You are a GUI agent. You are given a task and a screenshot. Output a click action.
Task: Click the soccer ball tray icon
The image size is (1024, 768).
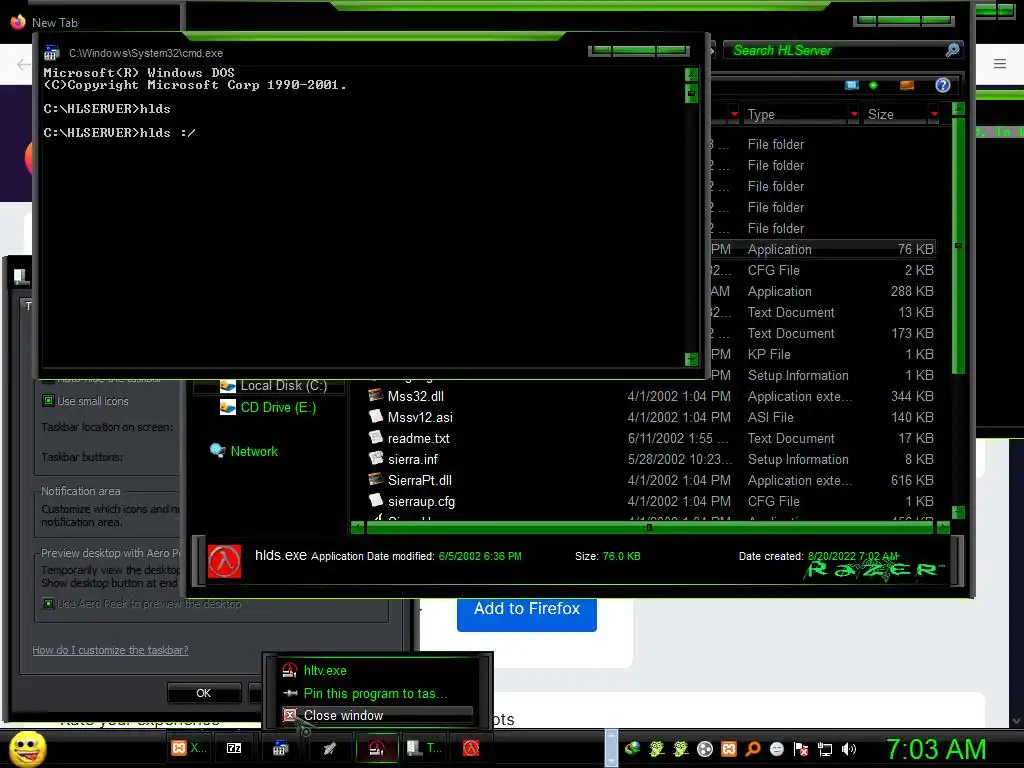pos(705,749)
